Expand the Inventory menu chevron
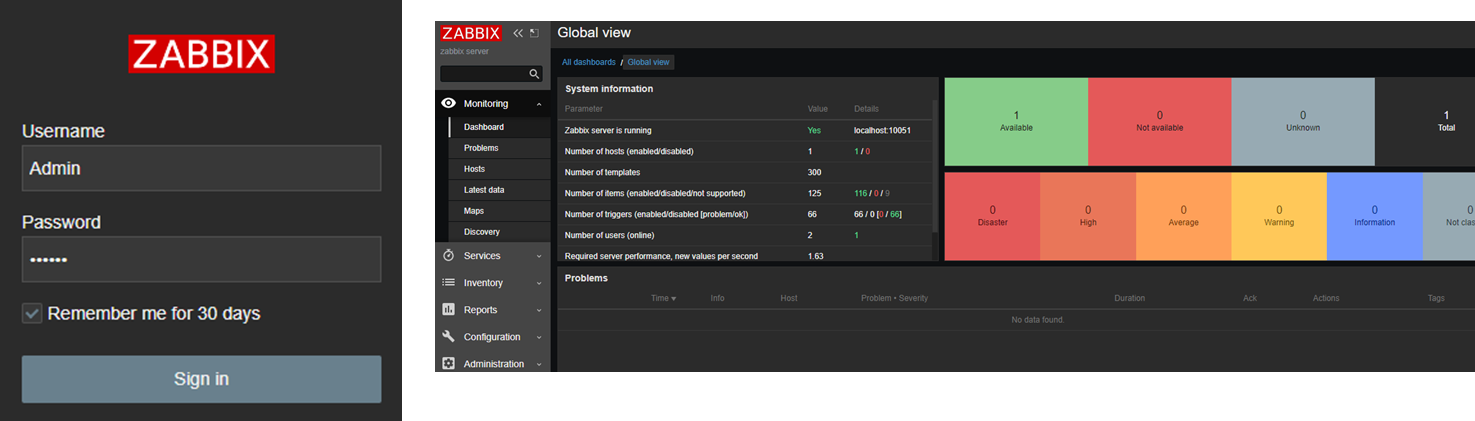The height and width of the screenshot is (421, 1475). point(539,283)
